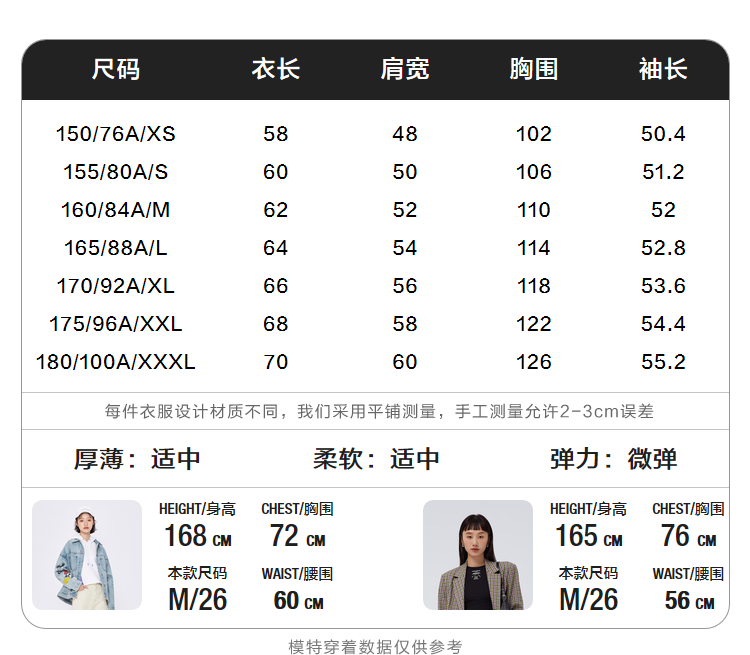Click the 弹力：微弹 elasticity label
Image resolution: width=750 pixels, height=655 pixels.
click(x=613, y=459)
